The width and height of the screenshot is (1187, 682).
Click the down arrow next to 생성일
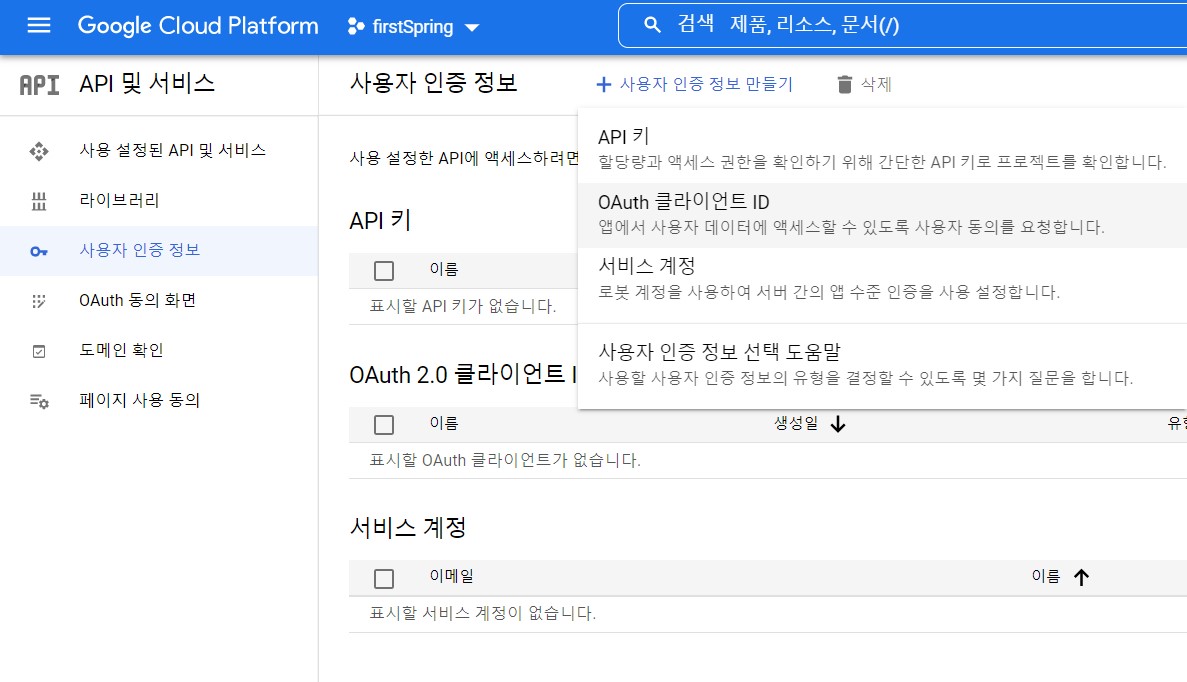[837, 424]
